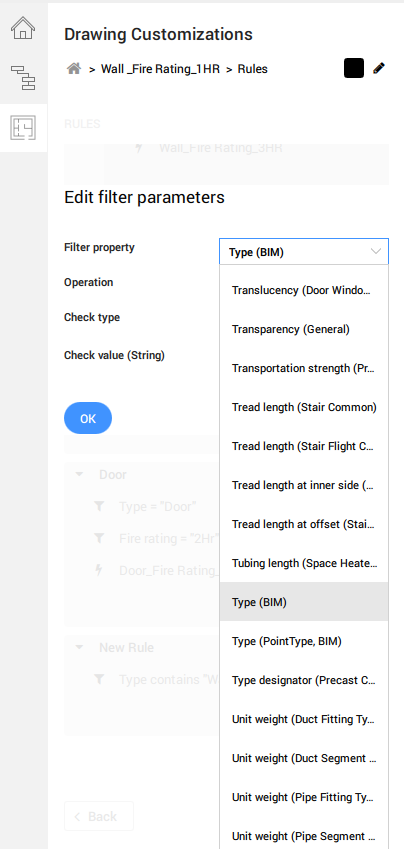Click the Filter property Type (BIM) field

pyautogui.click(x=304, y=252)
